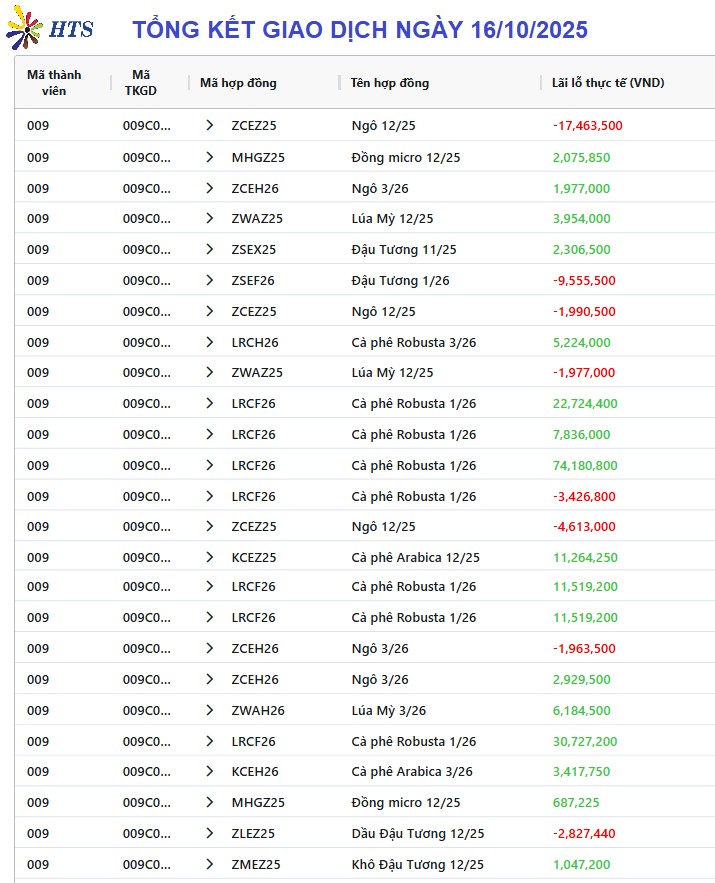Image resolution: width=715 pixels, height=883 pixels.
Task: Click the HTS logo icon
Action: coord(49,29)
